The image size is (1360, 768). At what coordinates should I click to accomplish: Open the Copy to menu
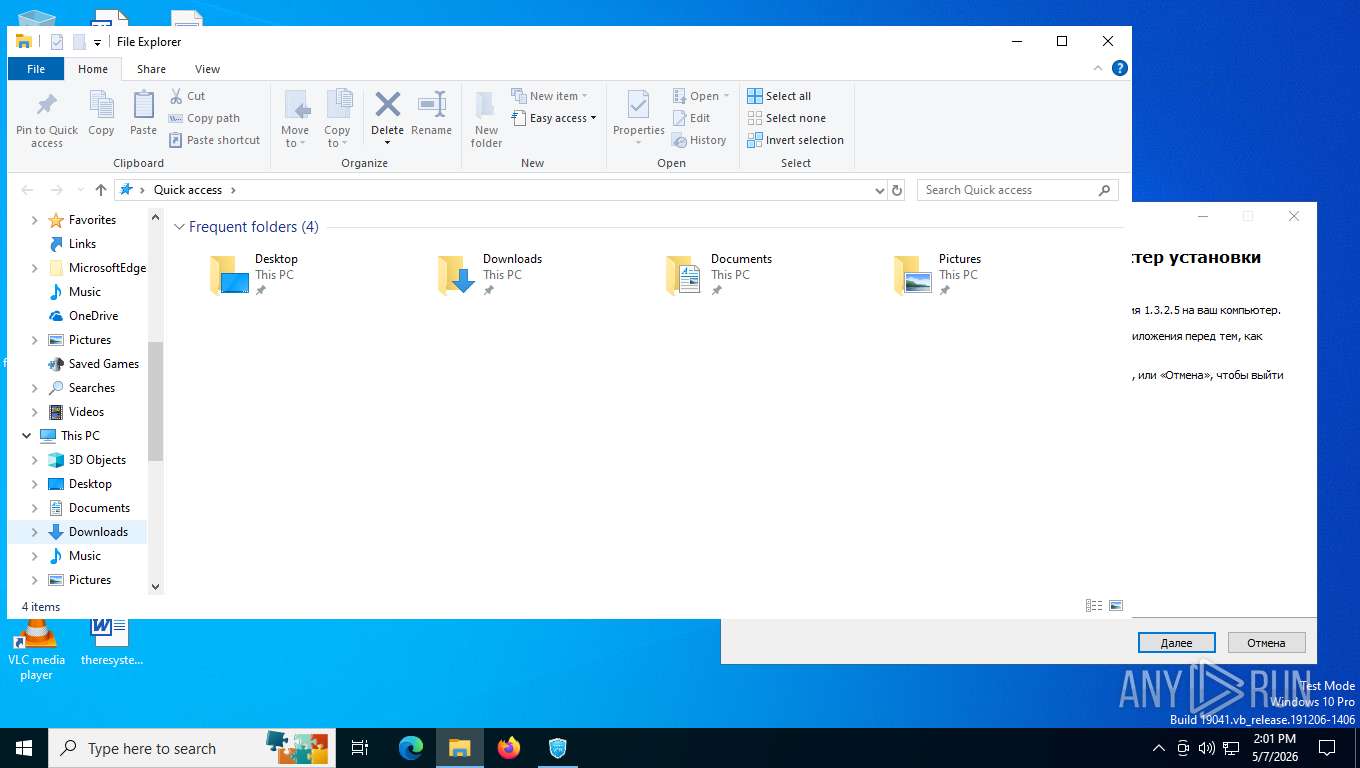(338, 119)
